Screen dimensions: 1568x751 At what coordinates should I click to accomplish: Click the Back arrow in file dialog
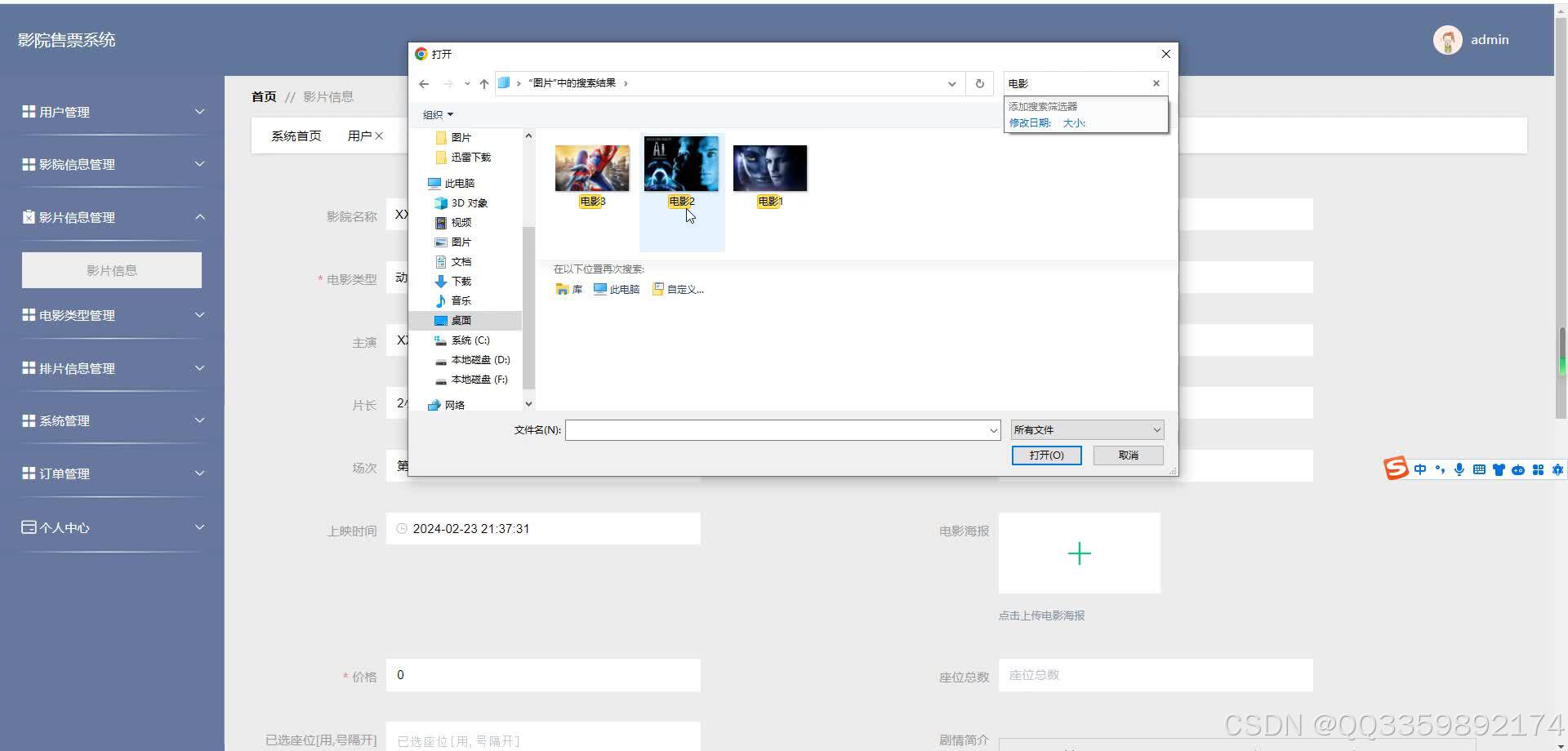tap(424, 83)
